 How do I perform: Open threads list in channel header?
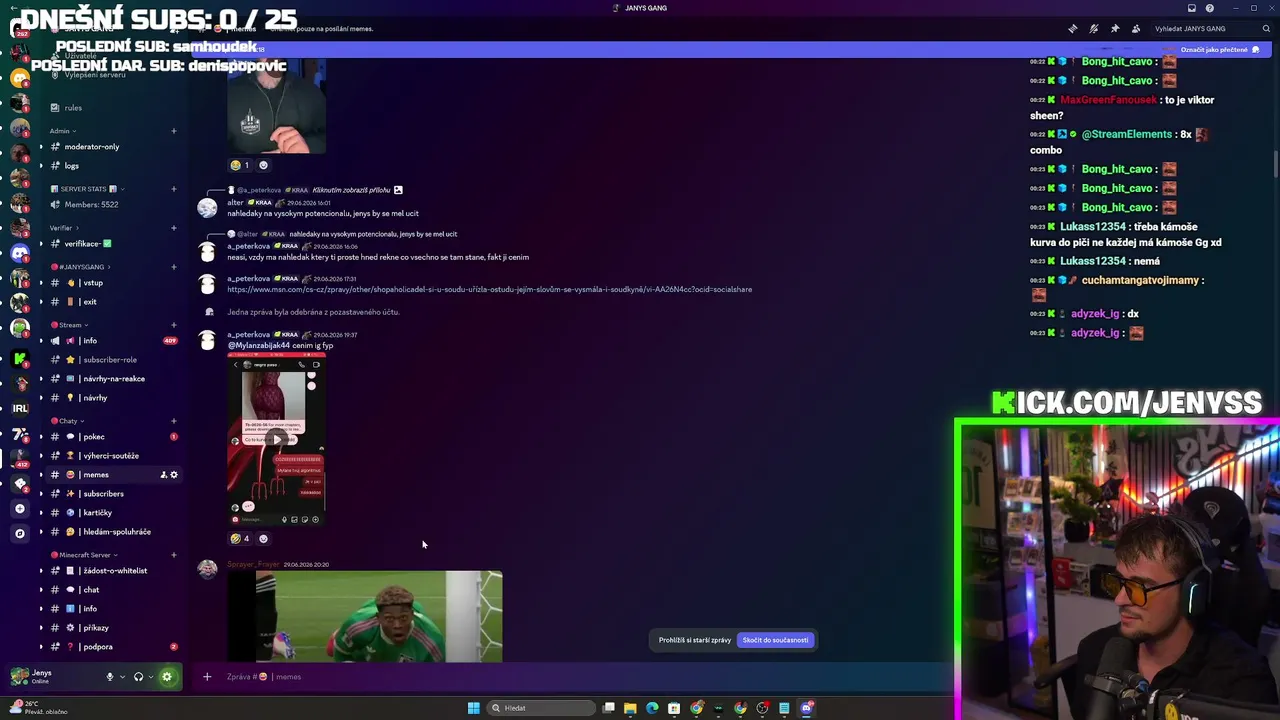click(1073, 29)
